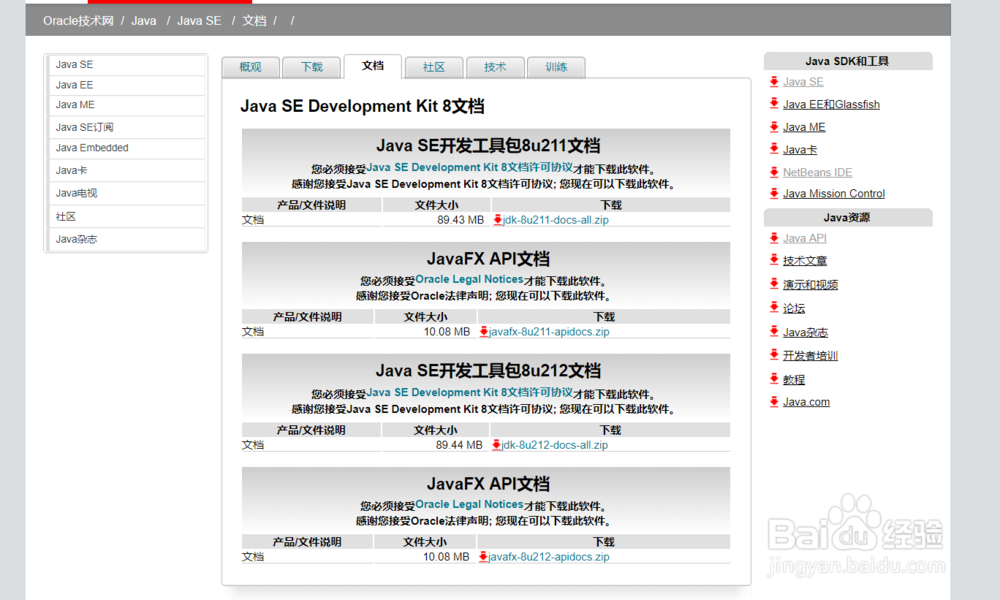Click the red arrow icon beside Java EE和Glassfish

(x=774, y=104)
